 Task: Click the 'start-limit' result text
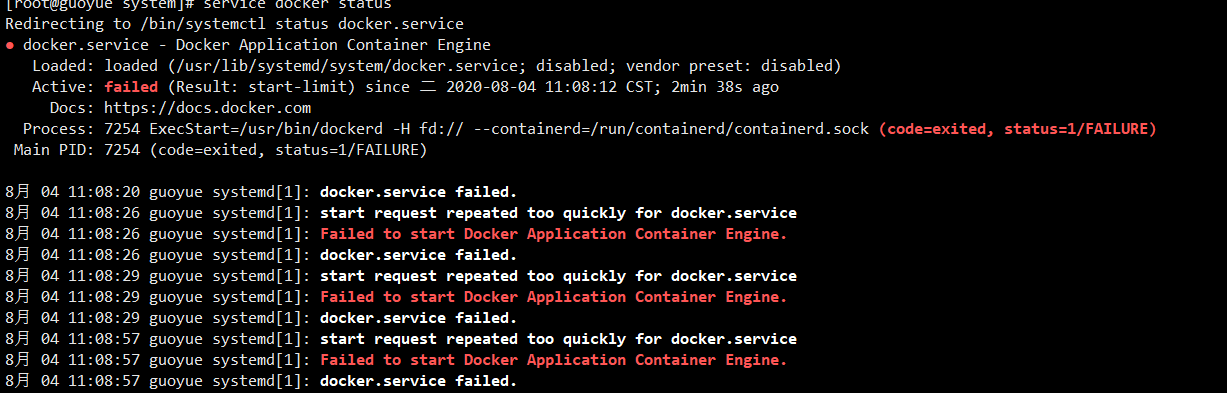point(298,87)
